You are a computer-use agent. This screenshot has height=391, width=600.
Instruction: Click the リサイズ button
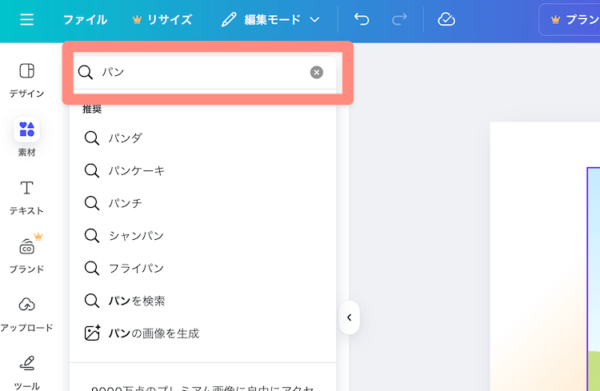162,20
